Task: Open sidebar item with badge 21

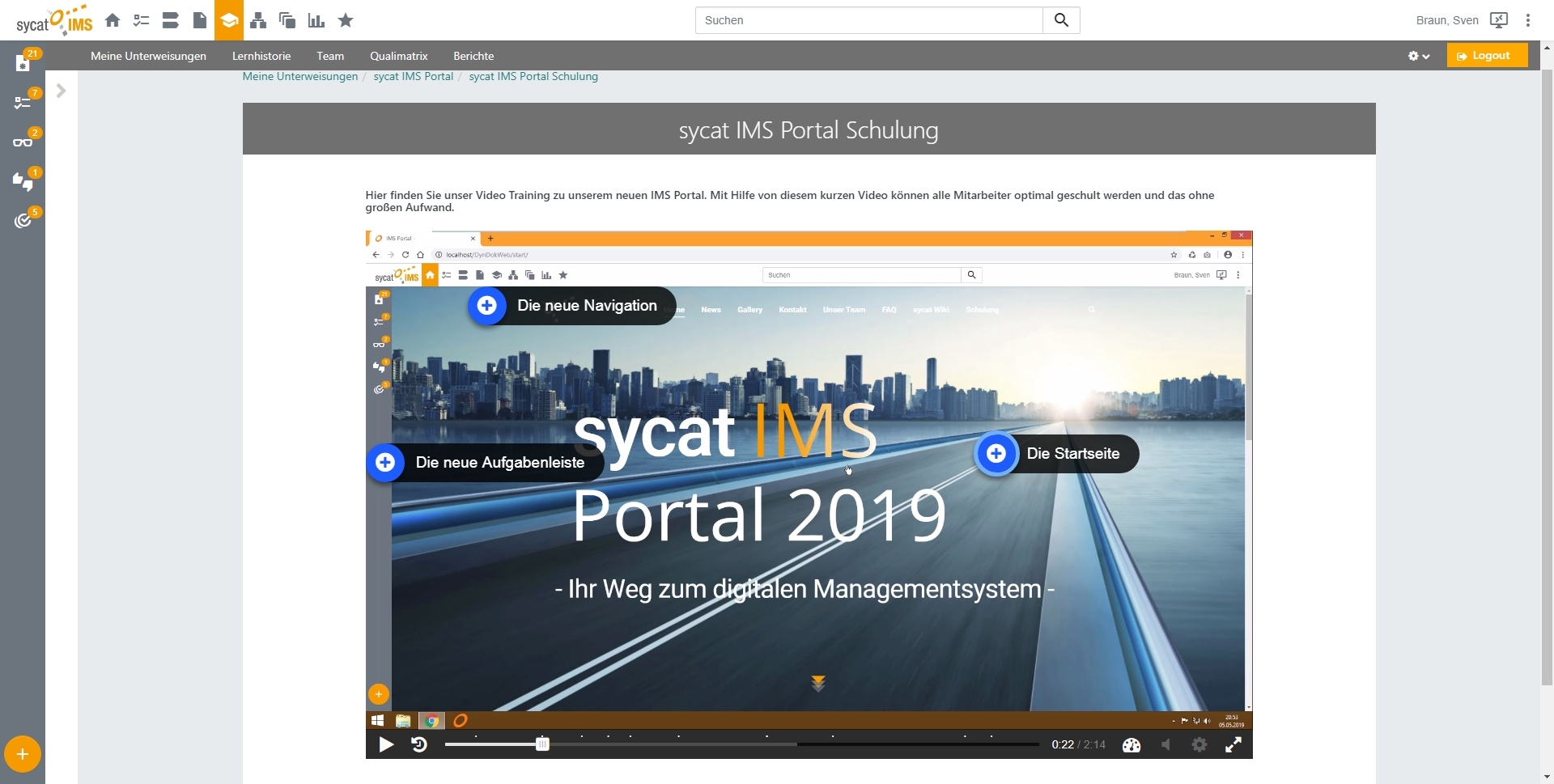Action: point(23,63)
